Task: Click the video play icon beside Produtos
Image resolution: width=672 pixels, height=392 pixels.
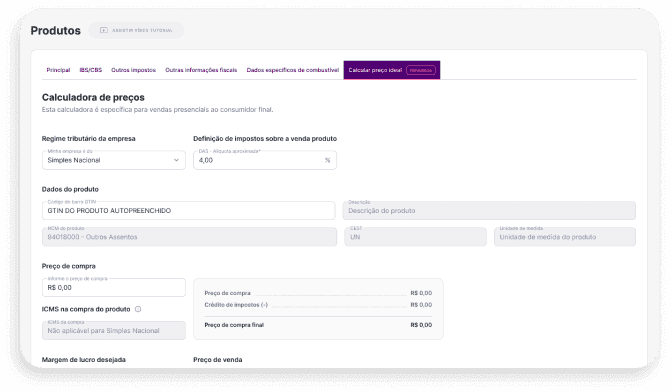Action: (104, 30)
